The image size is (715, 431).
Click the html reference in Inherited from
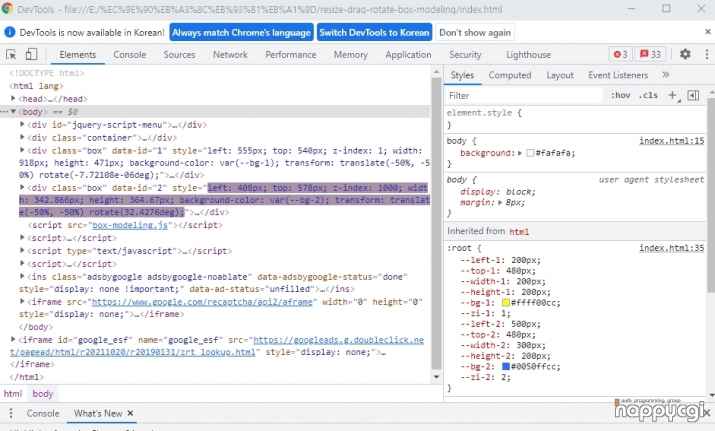tap(519, 232)
